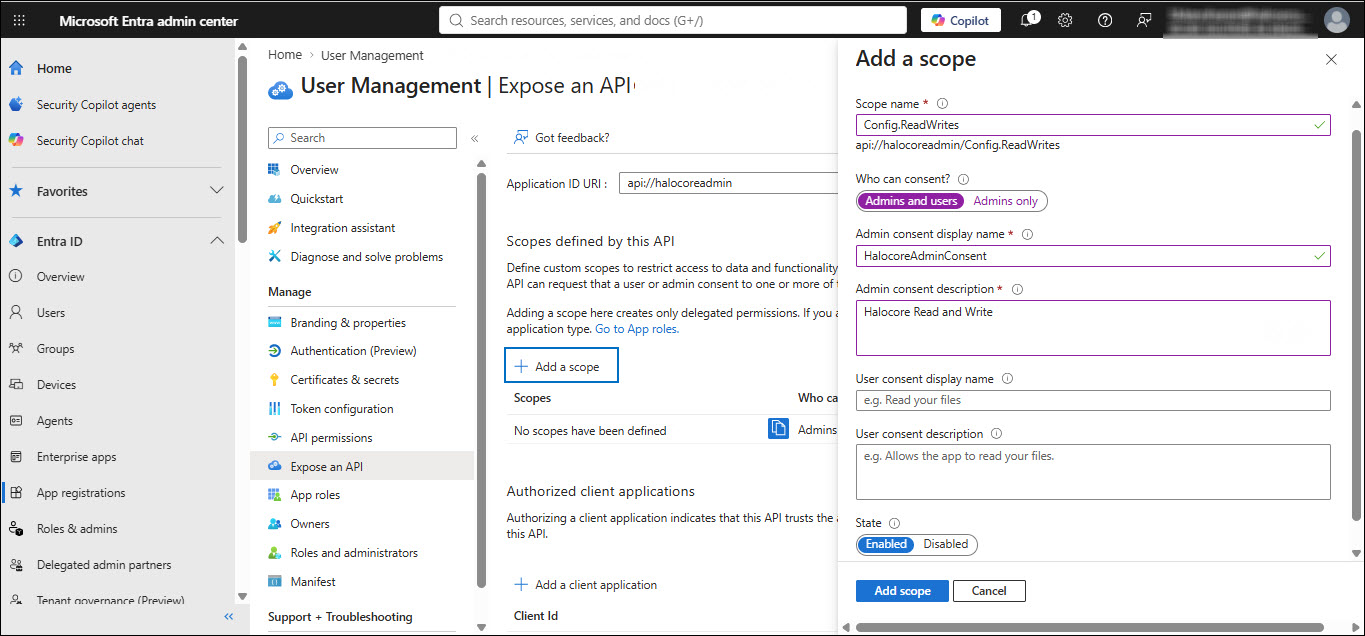Click the Admin consent description info icon
The width and height of the screenshot is (1365, 636).
point(1017,289)
